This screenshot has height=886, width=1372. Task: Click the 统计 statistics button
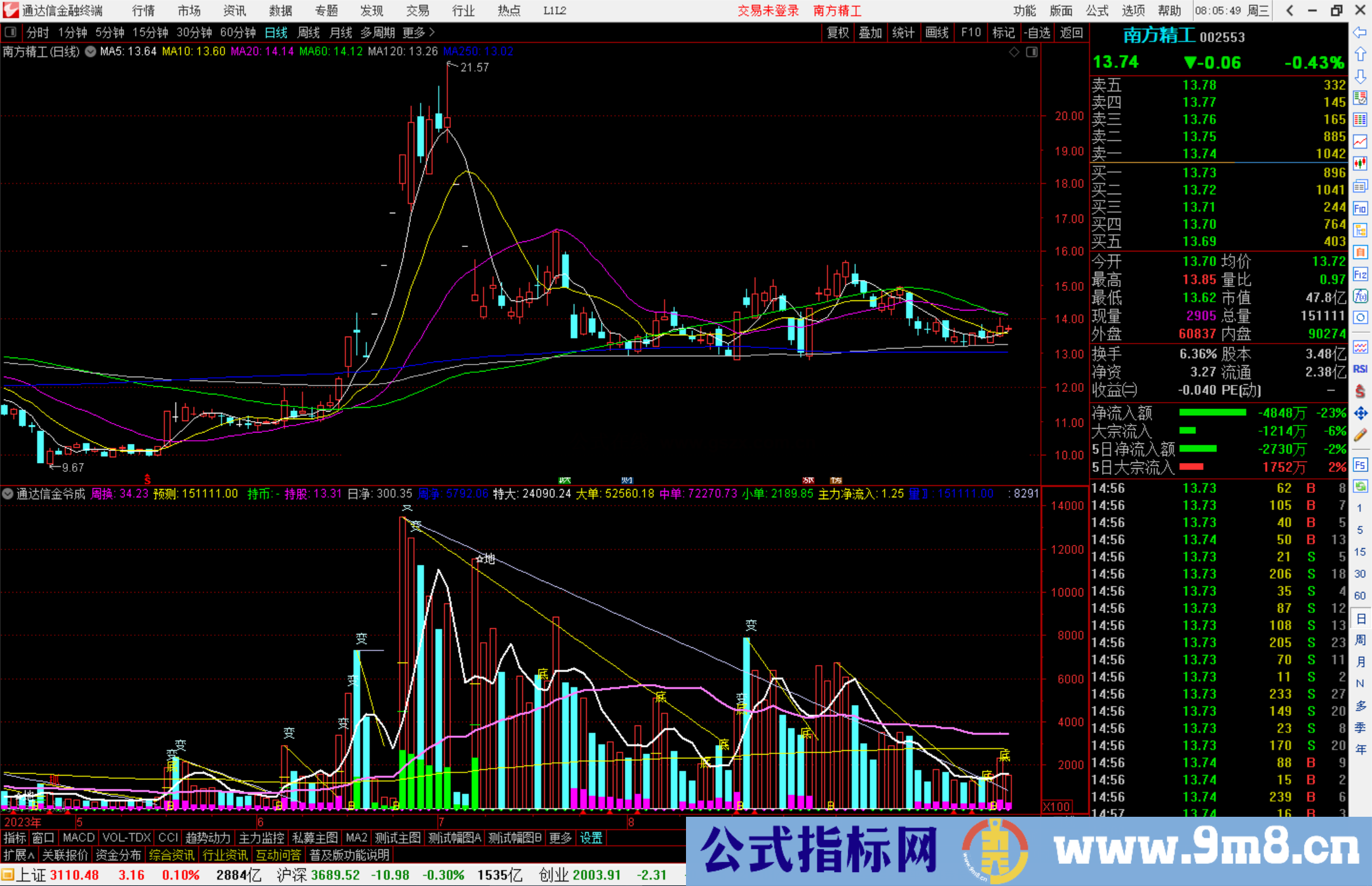click(x=903, y=32)
